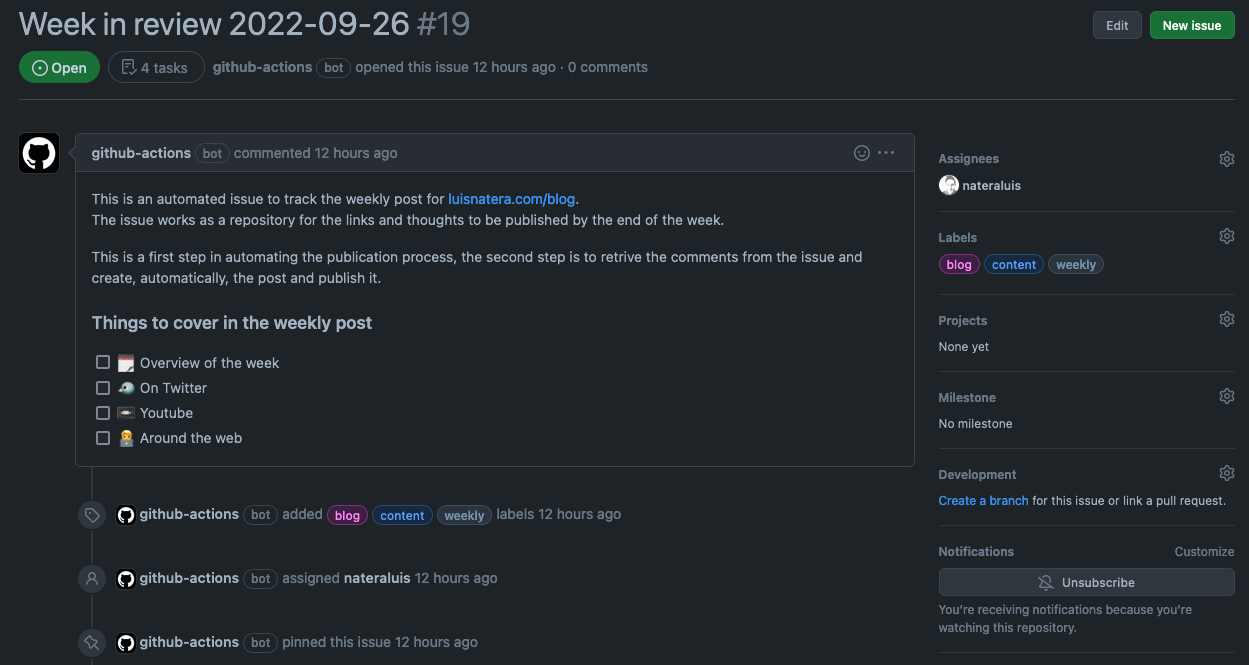Image resolution: width=1249 pixels, height=665 pixels.
Task: Click the Unsubscribe notifications button
Action: pos(1086,582)
